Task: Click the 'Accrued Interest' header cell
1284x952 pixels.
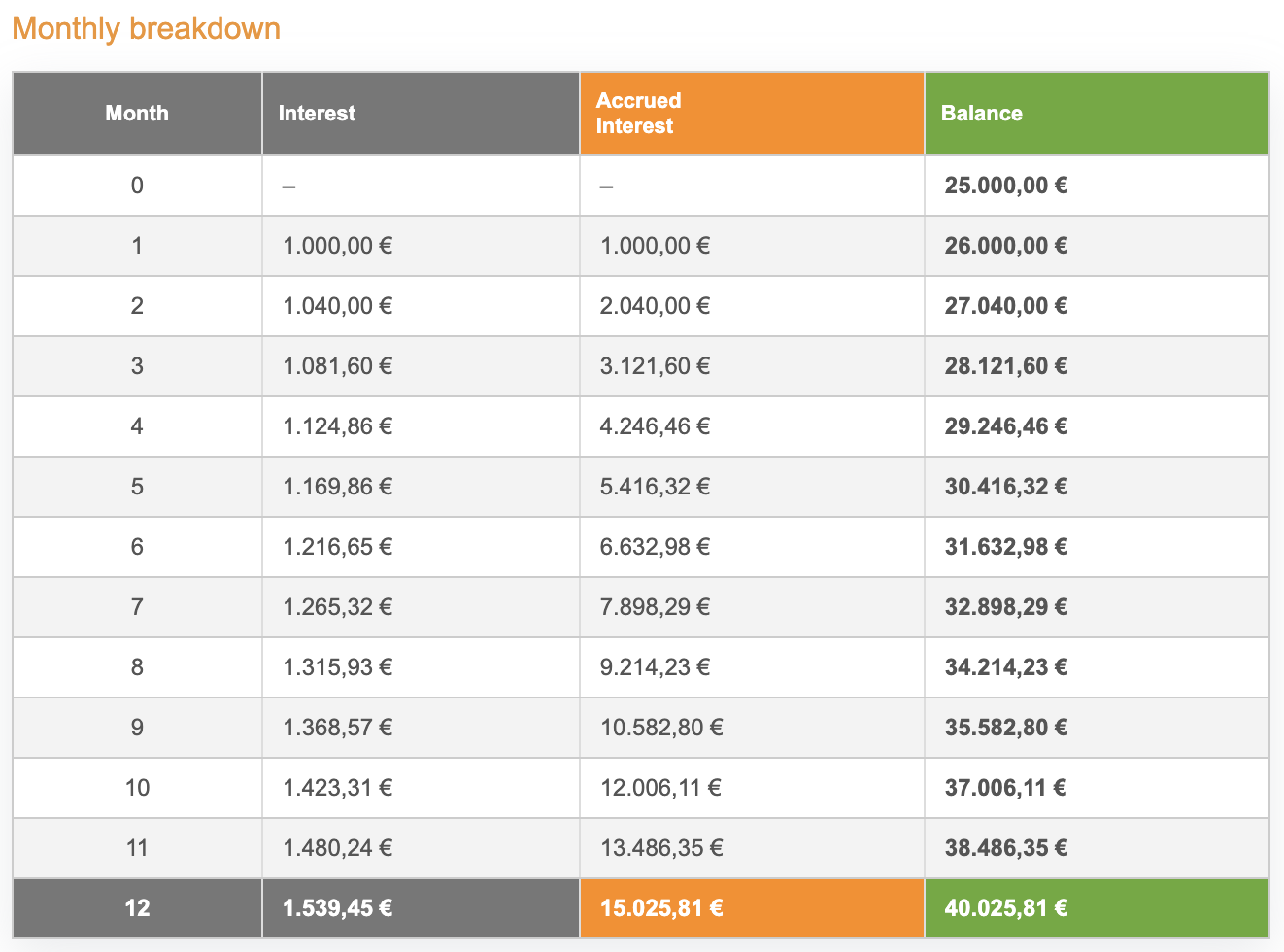Action: 752,114
